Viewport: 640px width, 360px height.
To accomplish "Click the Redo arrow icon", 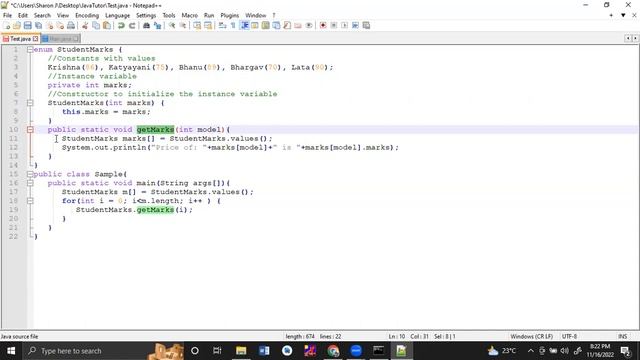I will [x=132, y=26].
